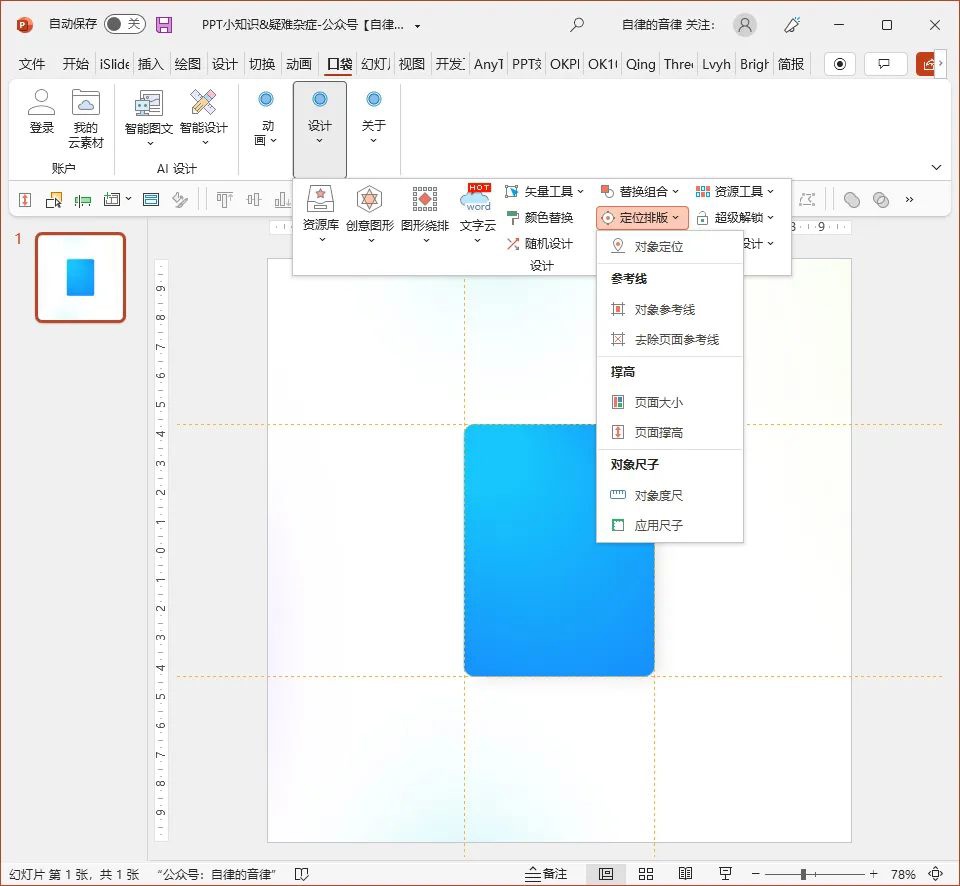Expand the 矢量工具 dropdown
The height and width of the screenshot is (886, 960).
click(x=548, y=191)
